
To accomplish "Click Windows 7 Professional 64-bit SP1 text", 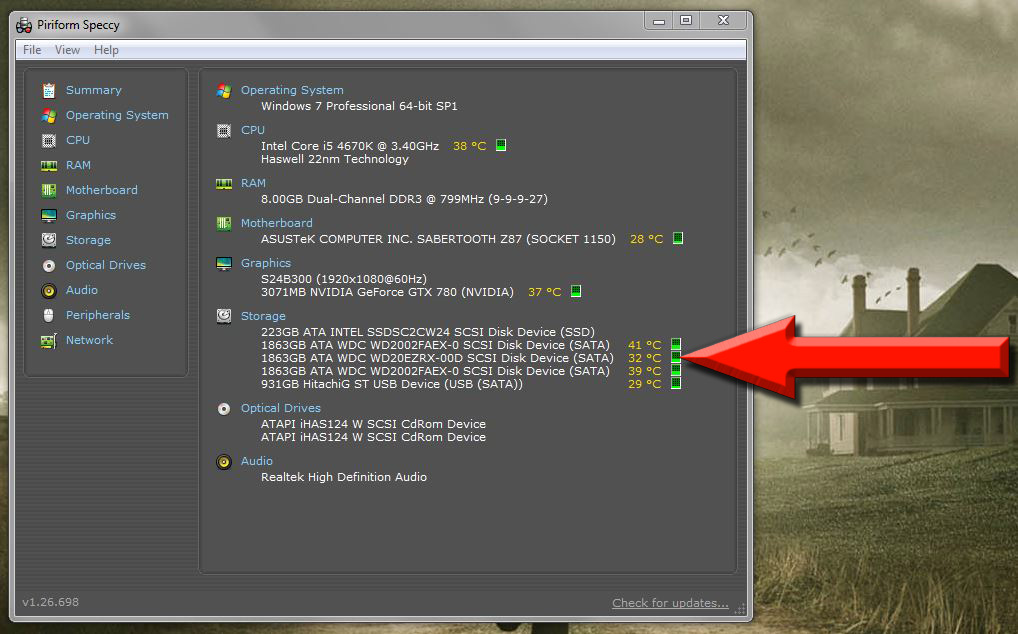I will point(359,106).
